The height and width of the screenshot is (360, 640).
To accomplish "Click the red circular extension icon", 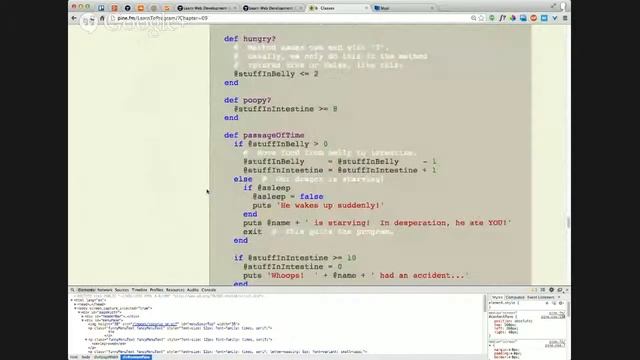I will [533, 18].
